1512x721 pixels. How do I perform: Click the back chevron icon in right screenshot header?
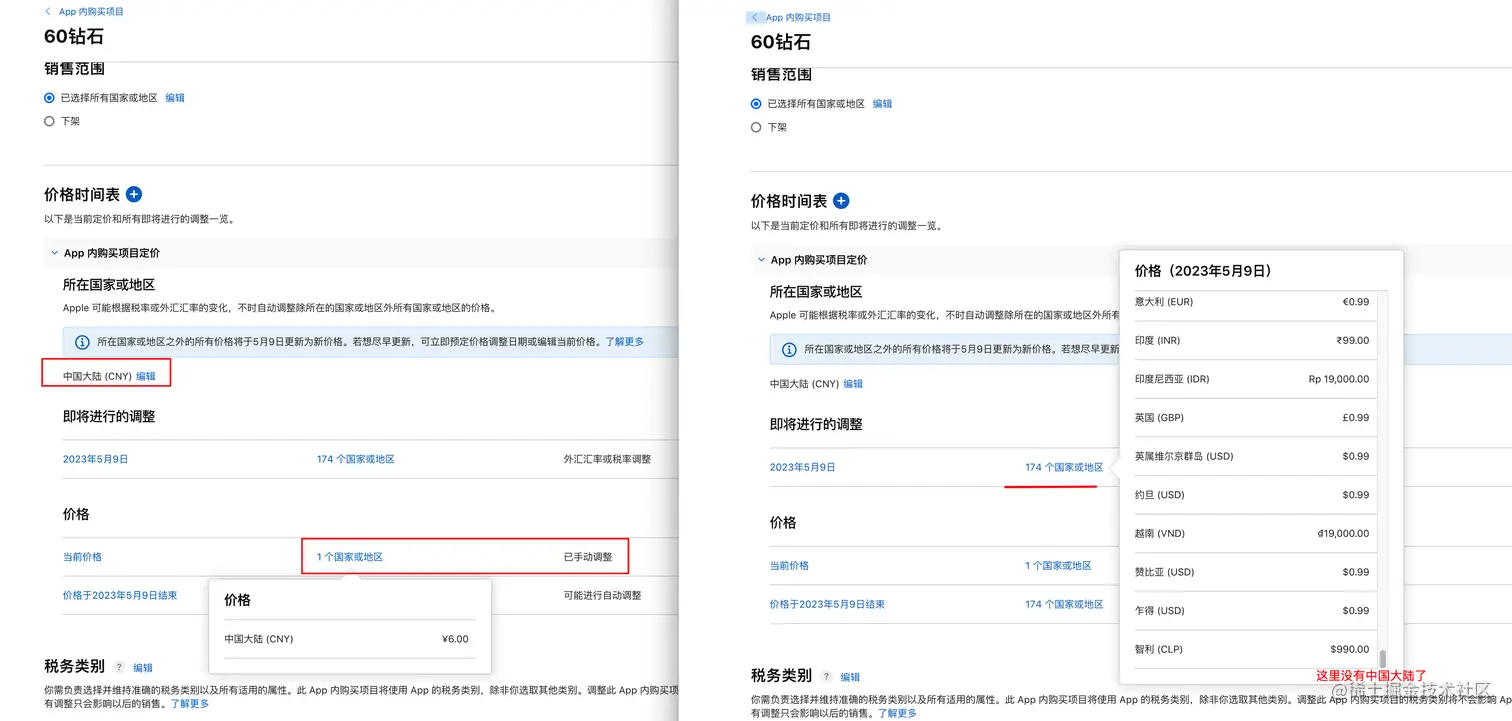755,17
